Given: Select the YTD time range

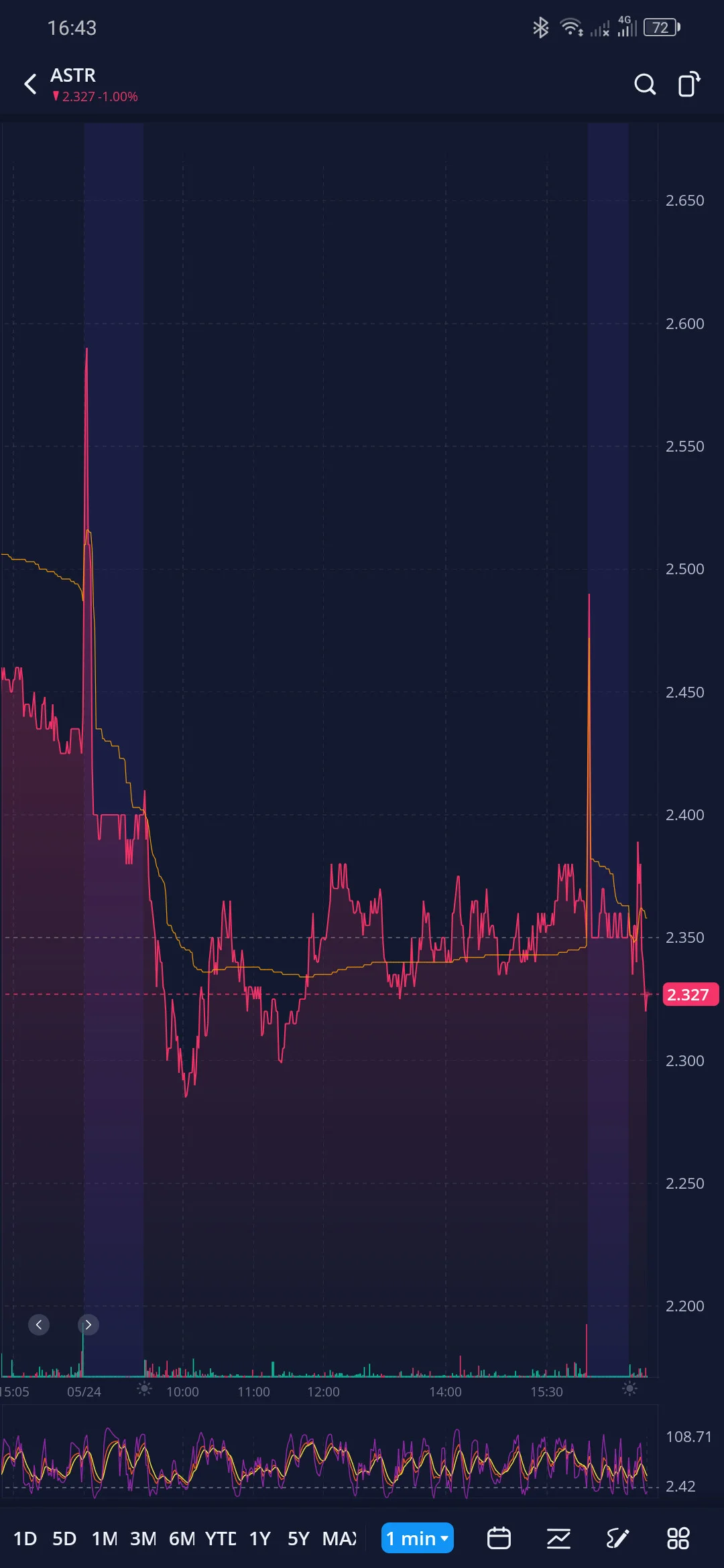Looking at the screenshot, I should click(221, 1539).
